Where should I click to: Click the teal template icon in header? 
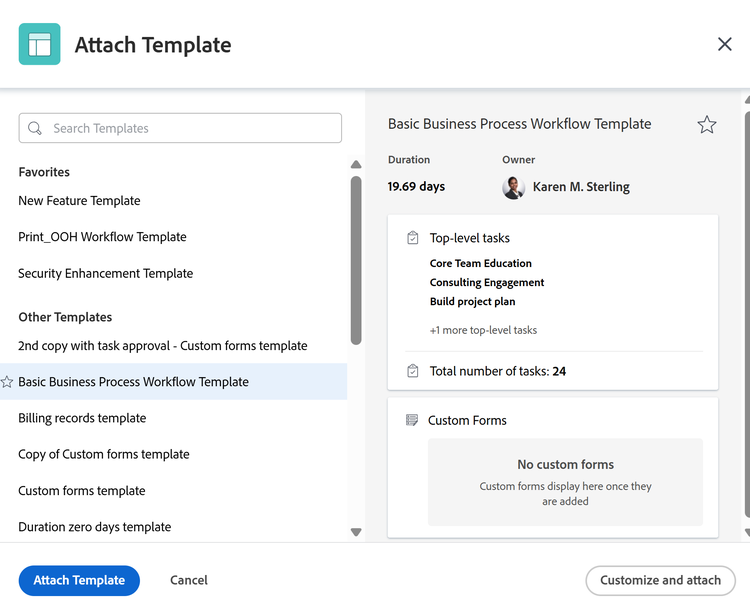[x=39, y=44]
